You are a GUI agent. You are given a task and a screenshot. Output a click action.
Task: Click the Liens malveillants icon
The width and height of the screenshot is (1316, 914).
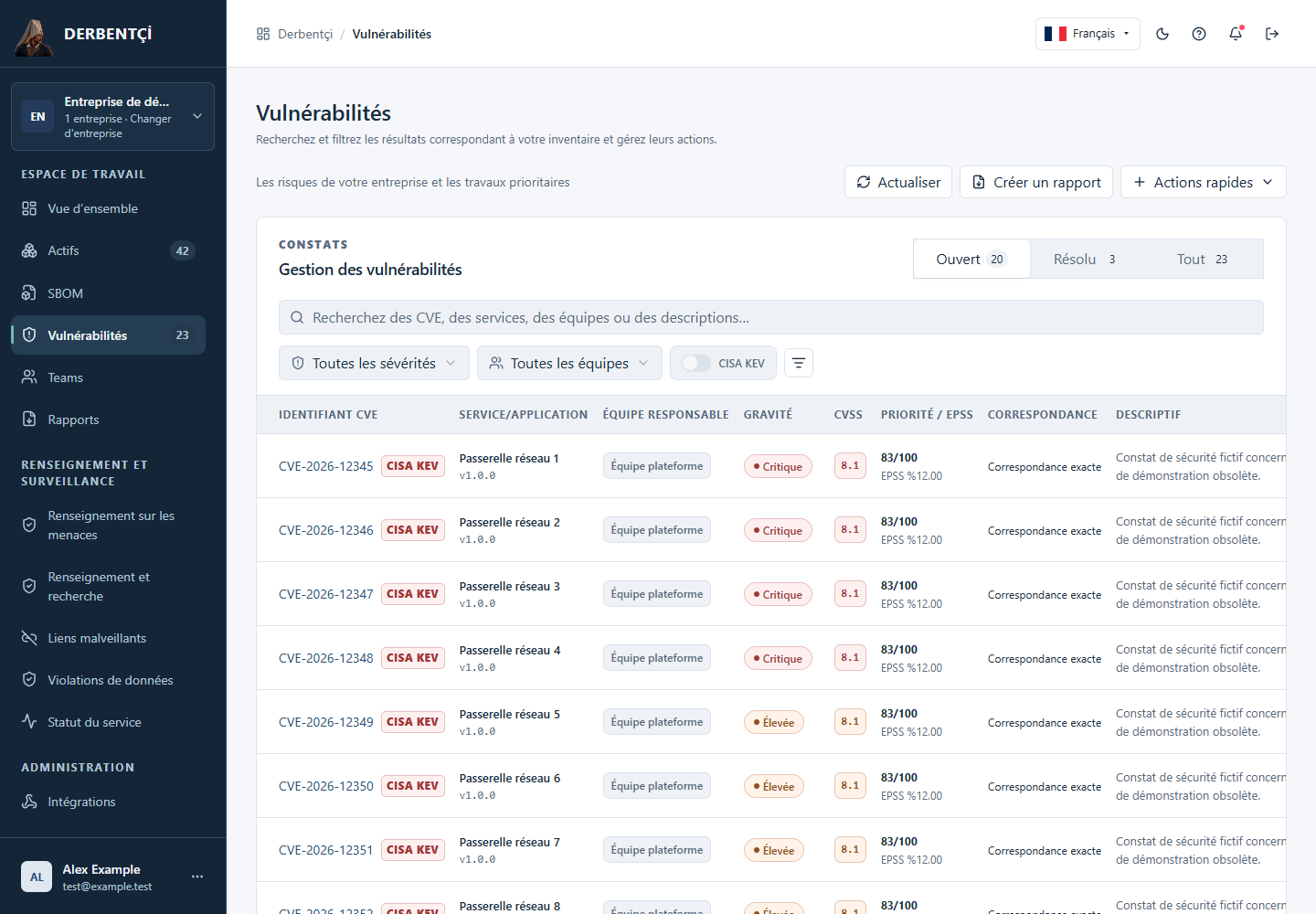29,638
